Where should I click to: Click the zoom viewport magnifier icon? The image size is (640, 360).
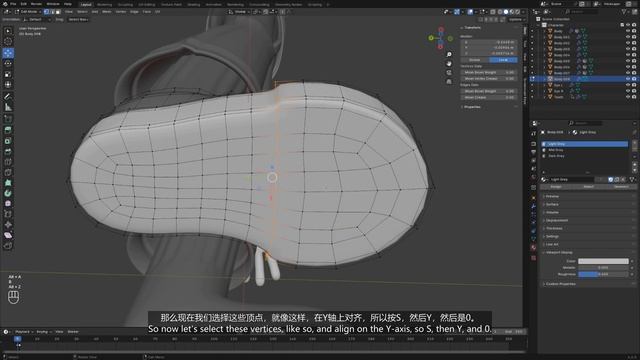449,54
